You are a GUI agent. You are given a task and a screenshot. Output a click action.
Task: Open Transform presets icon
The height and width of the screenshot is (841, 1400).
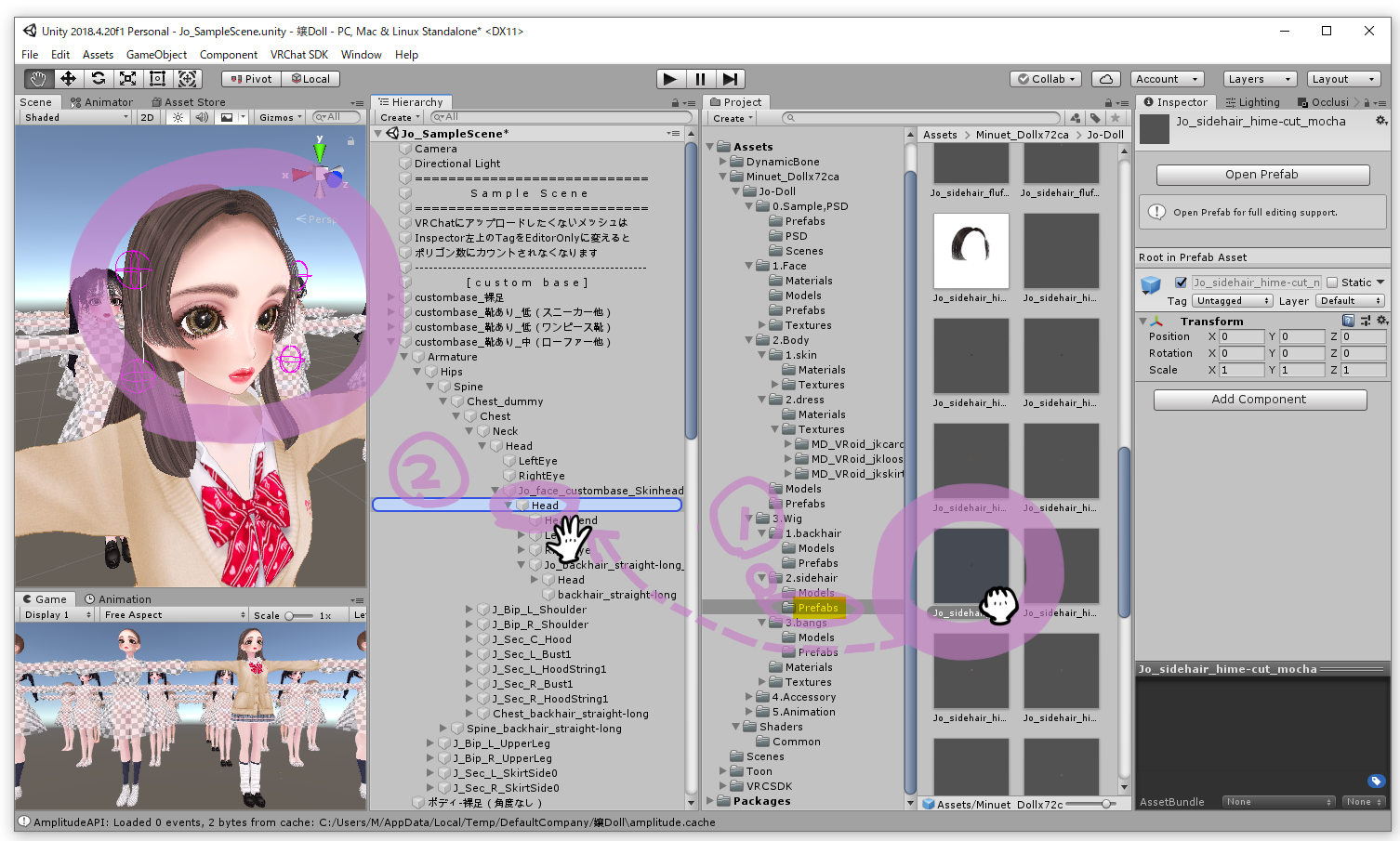point(1365,321)
